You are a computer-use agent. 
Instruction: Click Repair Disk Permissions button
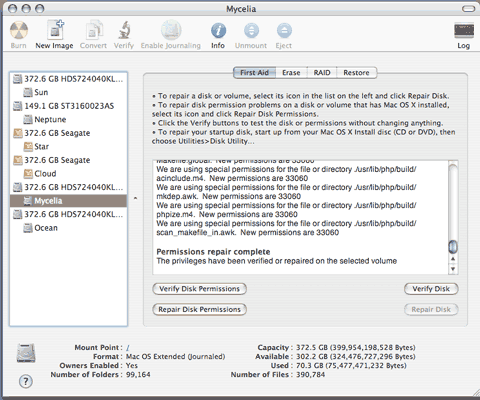point(199,310)
